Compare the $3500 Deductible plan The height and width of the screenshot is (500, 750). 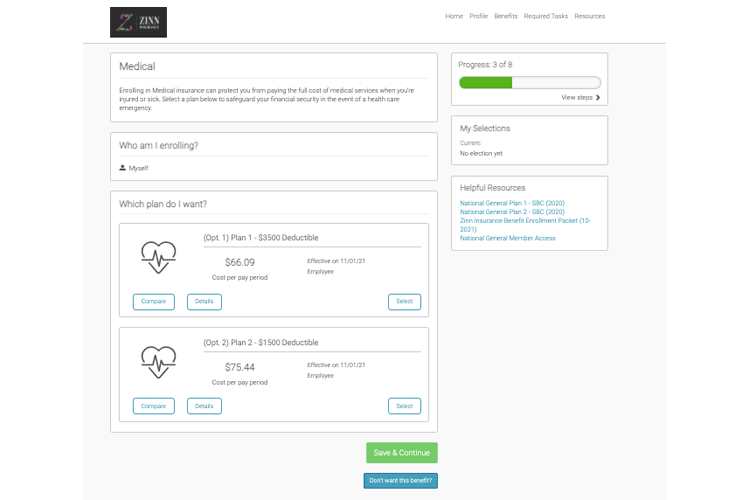click(x=153, y=302)
